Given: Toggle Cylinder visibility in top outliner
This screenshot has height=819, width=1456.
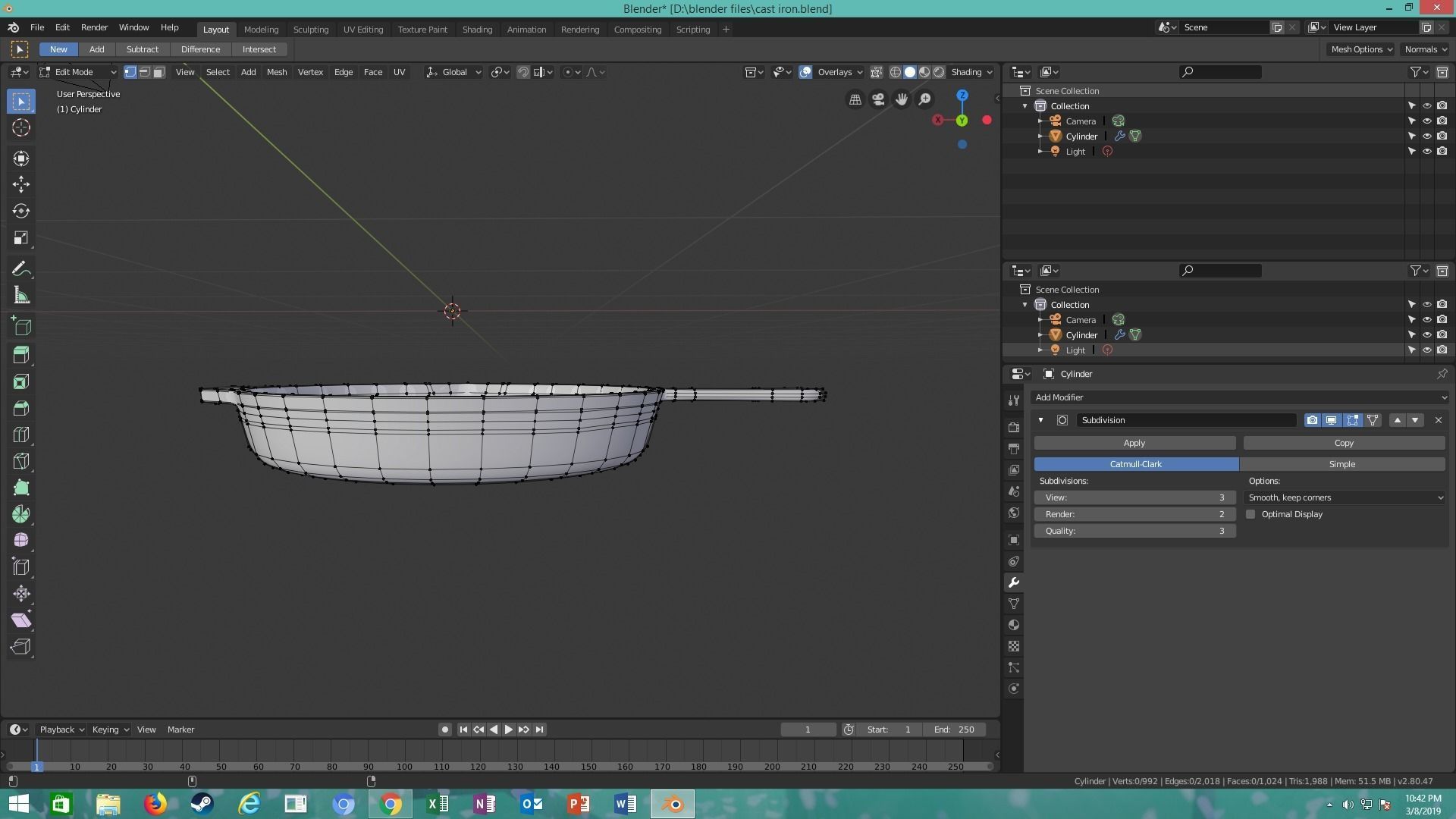Looking at the screenshot, I should (1426, 136).
